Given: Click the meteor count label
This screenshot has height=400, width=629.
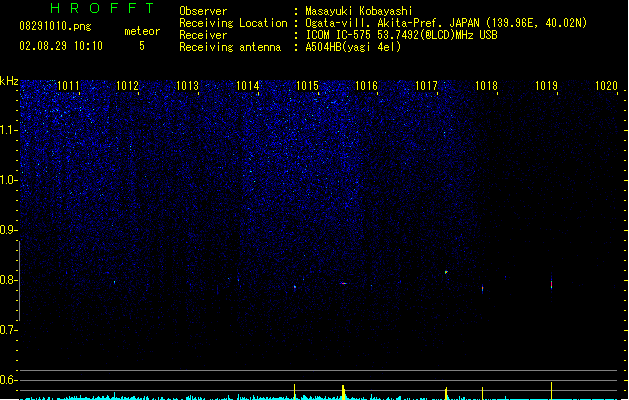Looking at the screenshot, I should (x=142, y=31).
